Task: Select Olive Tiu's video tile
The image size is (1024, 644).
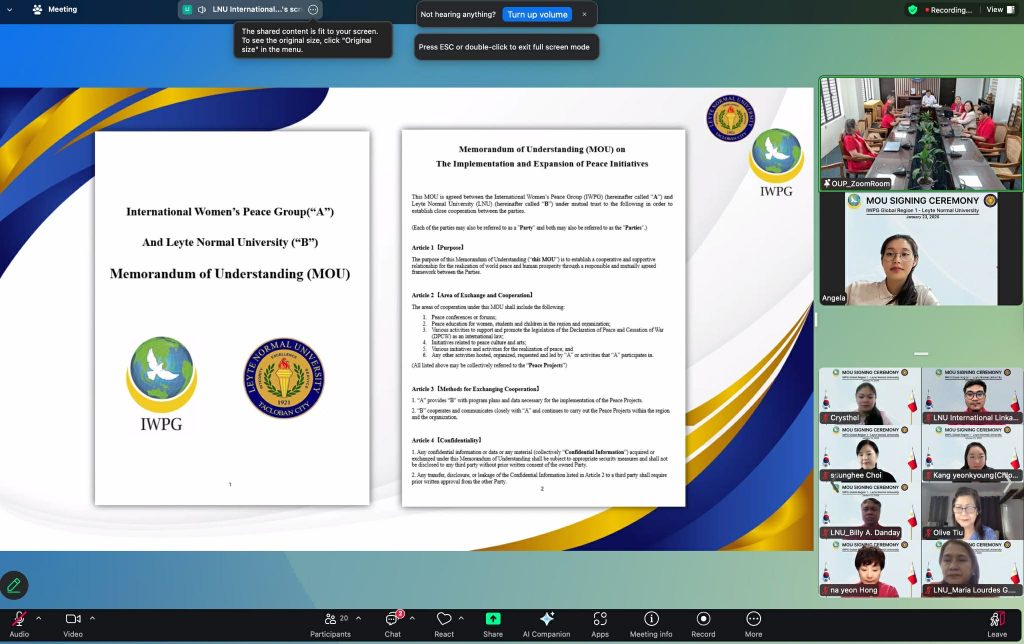Action: tap(972, 511)
